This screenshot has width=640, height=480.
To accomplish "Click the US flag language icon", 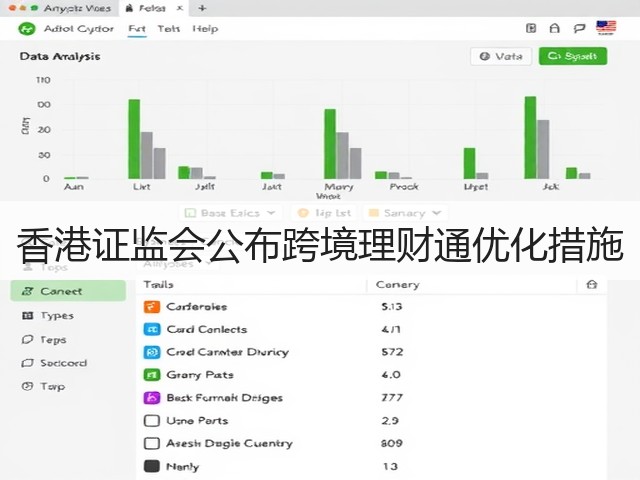I will point(606,27).
